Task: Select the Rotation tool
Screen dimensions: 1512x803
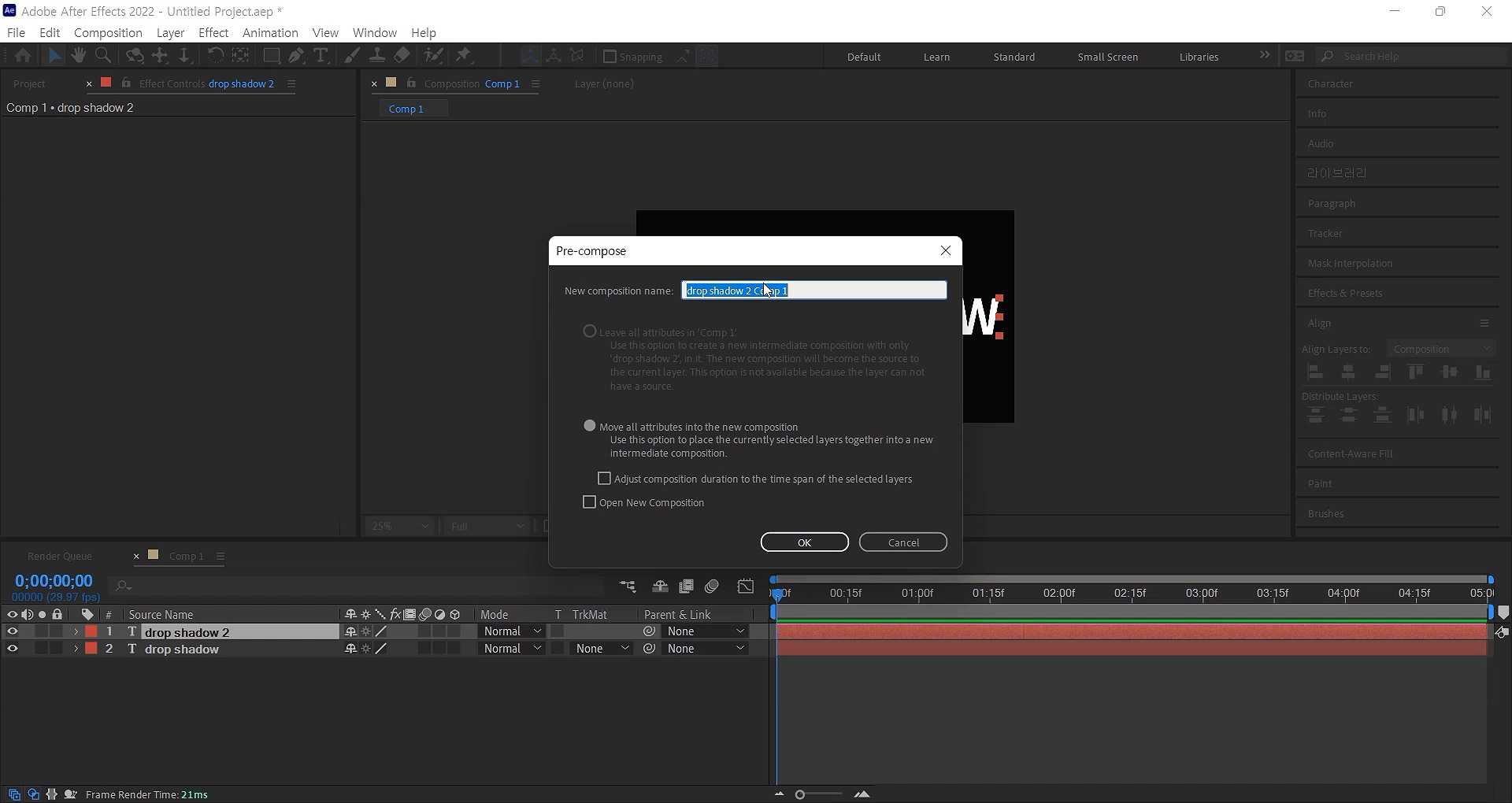Action: tap(215, 56)
